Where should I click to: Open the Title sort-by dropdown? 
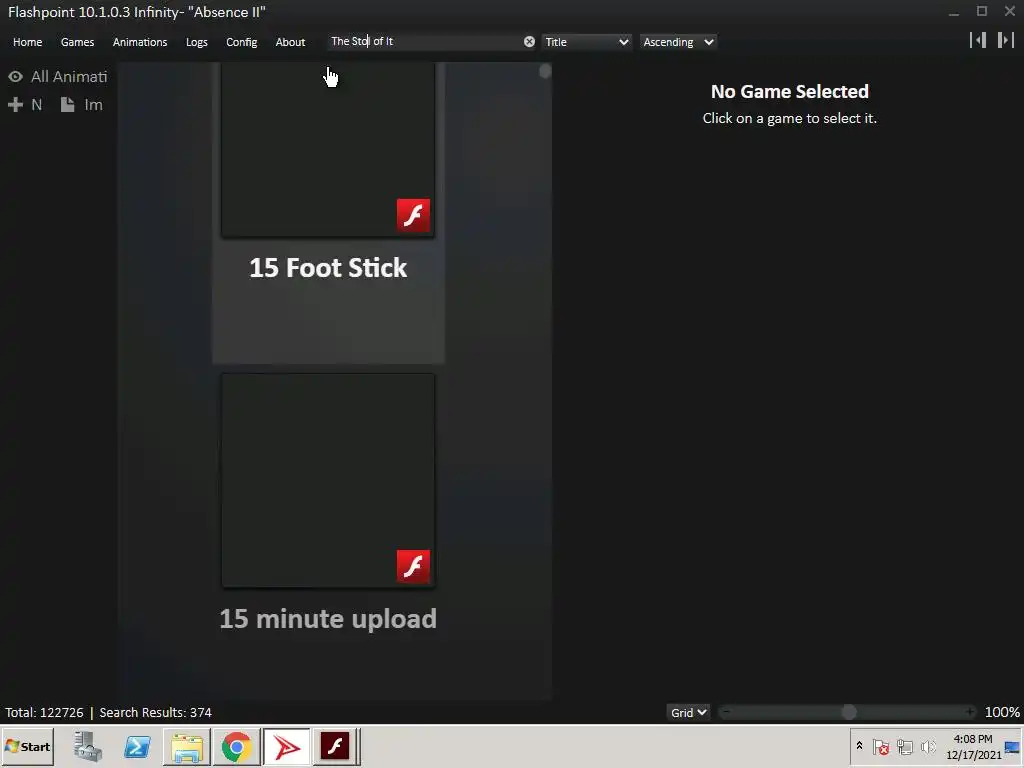(x=586, y=42)
